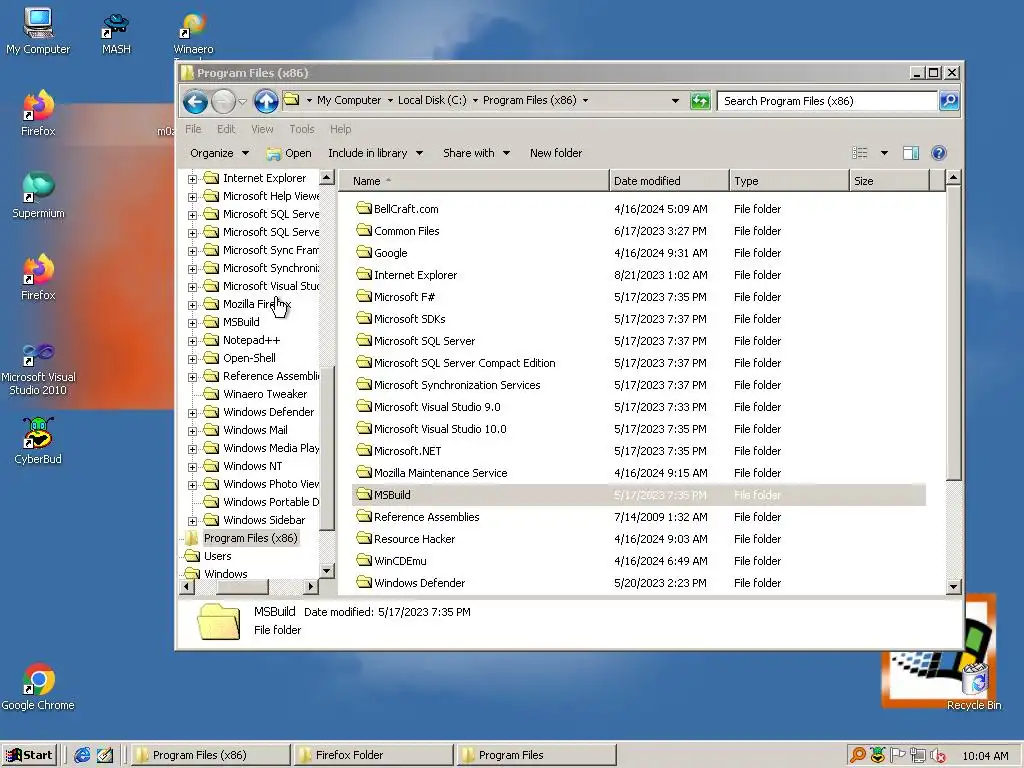Select Open-Shell in the folder tree
This screenshot has width=1024, height=768.
coord(249,358)
